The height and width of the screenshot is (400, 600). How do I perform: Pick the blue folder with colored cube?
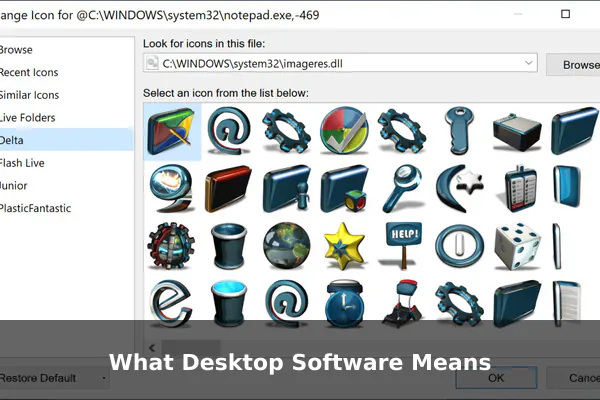pyautogui.click(x=344, y=189)
